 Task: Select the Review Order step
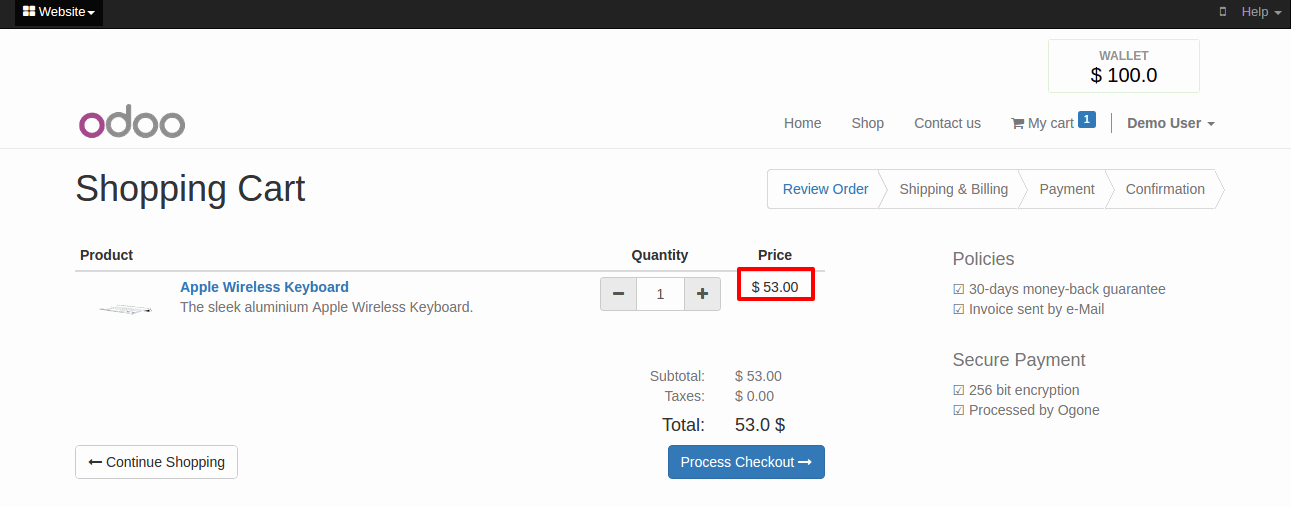click(825, 189)
